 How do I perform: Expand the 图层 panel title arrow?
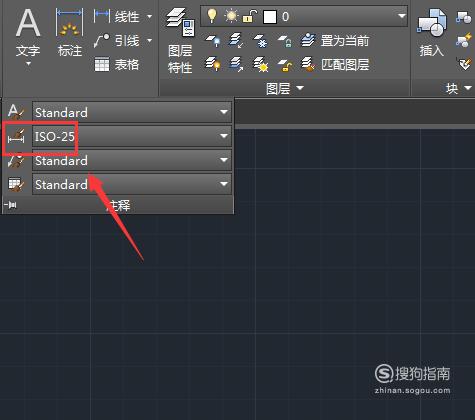300,88
